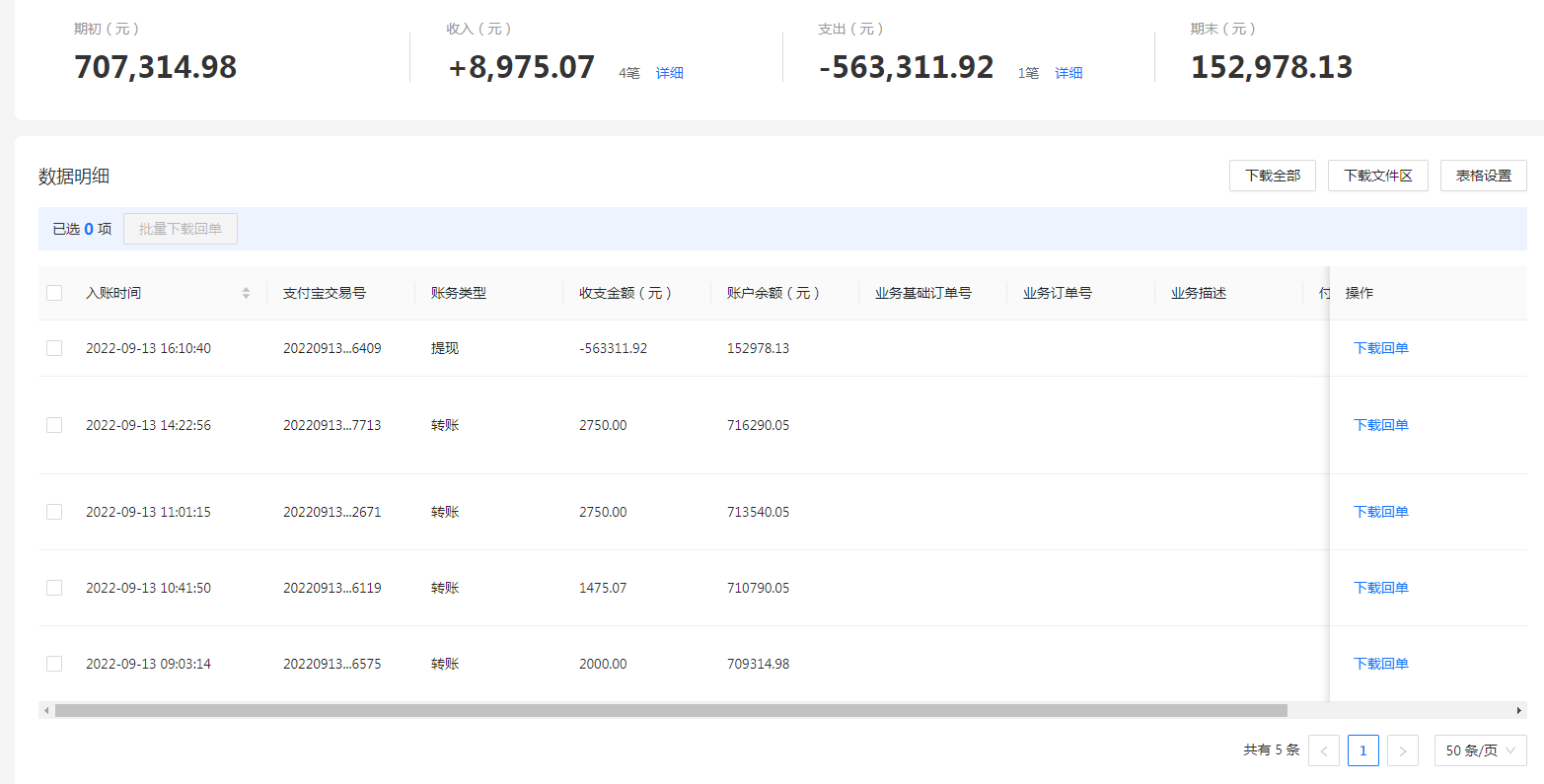Image resolution: width=1544 pixels, height=784 pixels.
Task: Check the row for 16:10:40 提现 transaction
Action: click(54, 348)
